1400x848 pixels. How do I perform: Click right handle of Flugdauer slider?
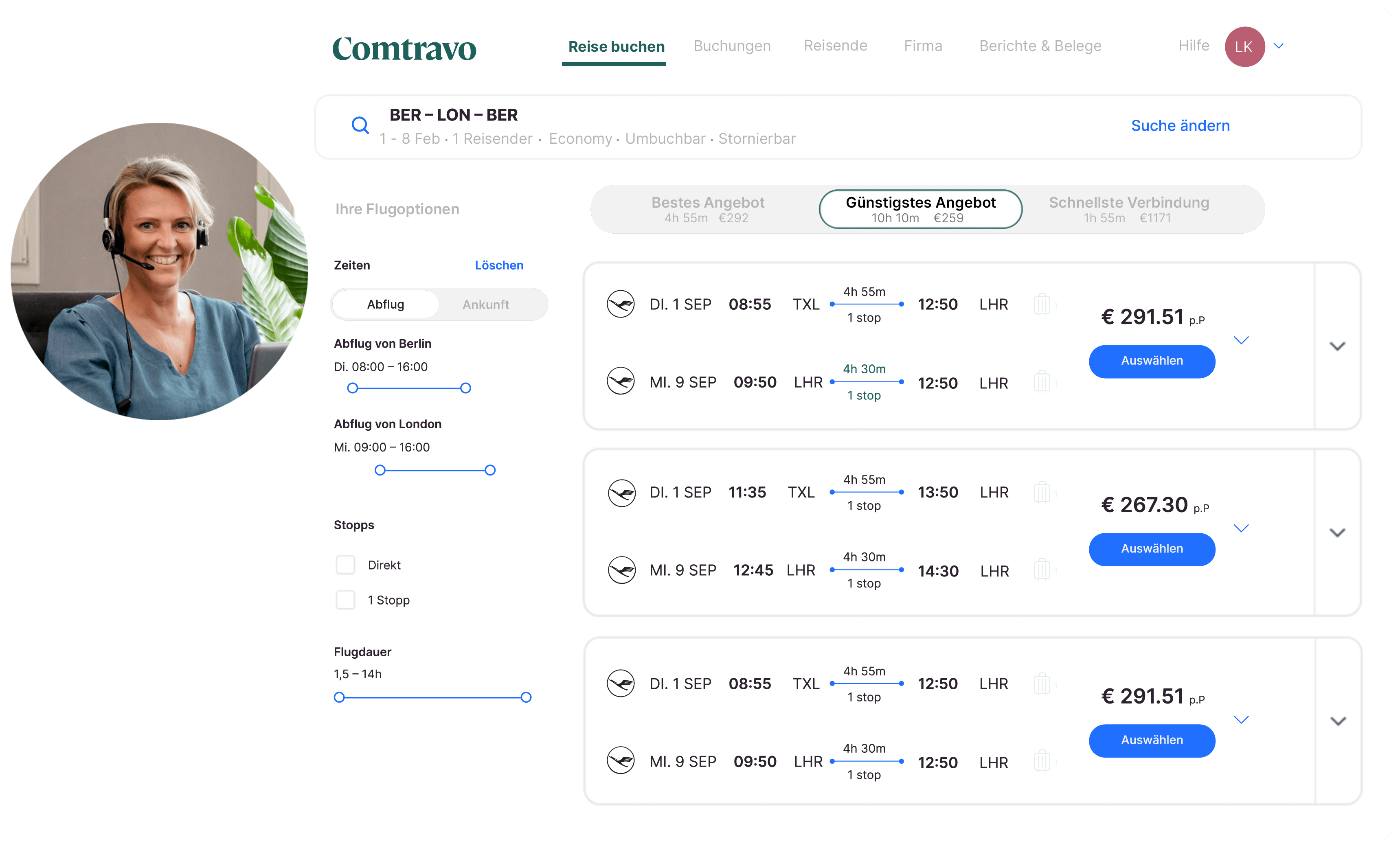[526, 697]
